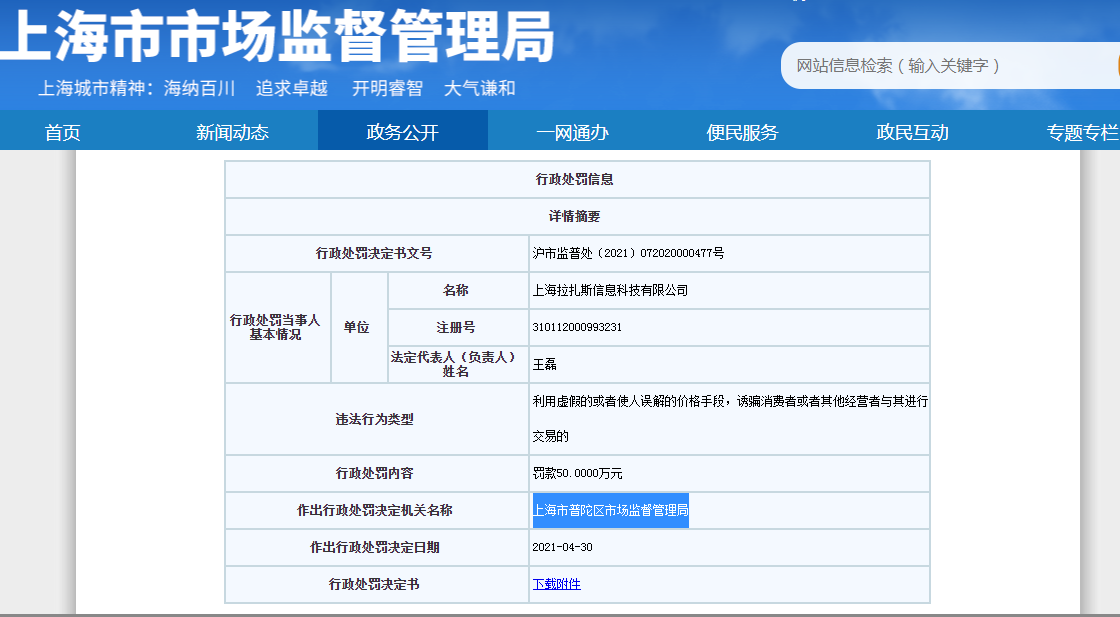Open the 便民服务 navigation tab
Image resolution: width=1120 pixels, height=617 pixels.
coord(742,132)
